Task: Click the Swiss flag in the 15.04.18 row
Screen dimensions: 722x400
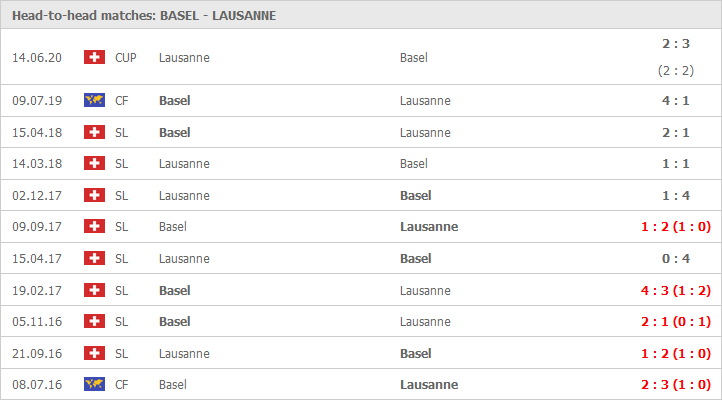Action: click(94, 132)
